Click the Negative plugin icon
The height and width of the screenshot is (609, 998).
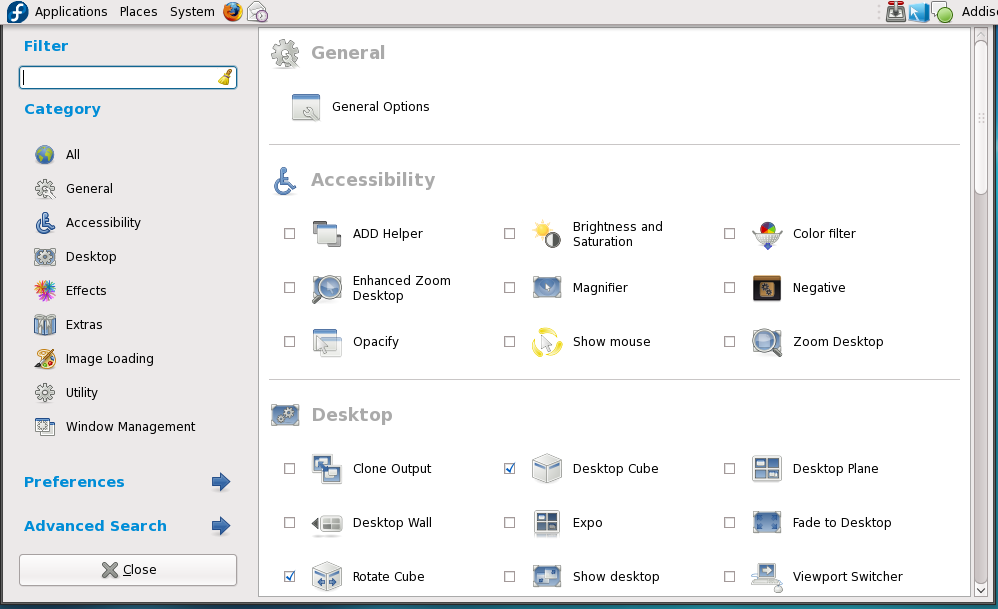click(766, 288)
